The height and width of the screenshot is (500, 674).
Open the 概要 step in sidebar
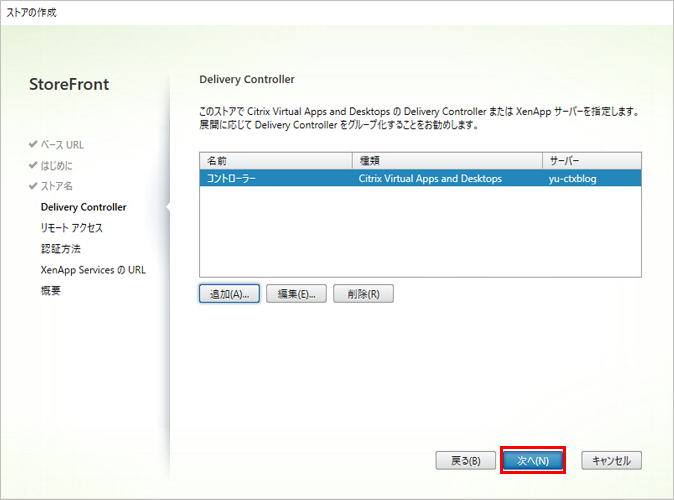pos(51,291)
